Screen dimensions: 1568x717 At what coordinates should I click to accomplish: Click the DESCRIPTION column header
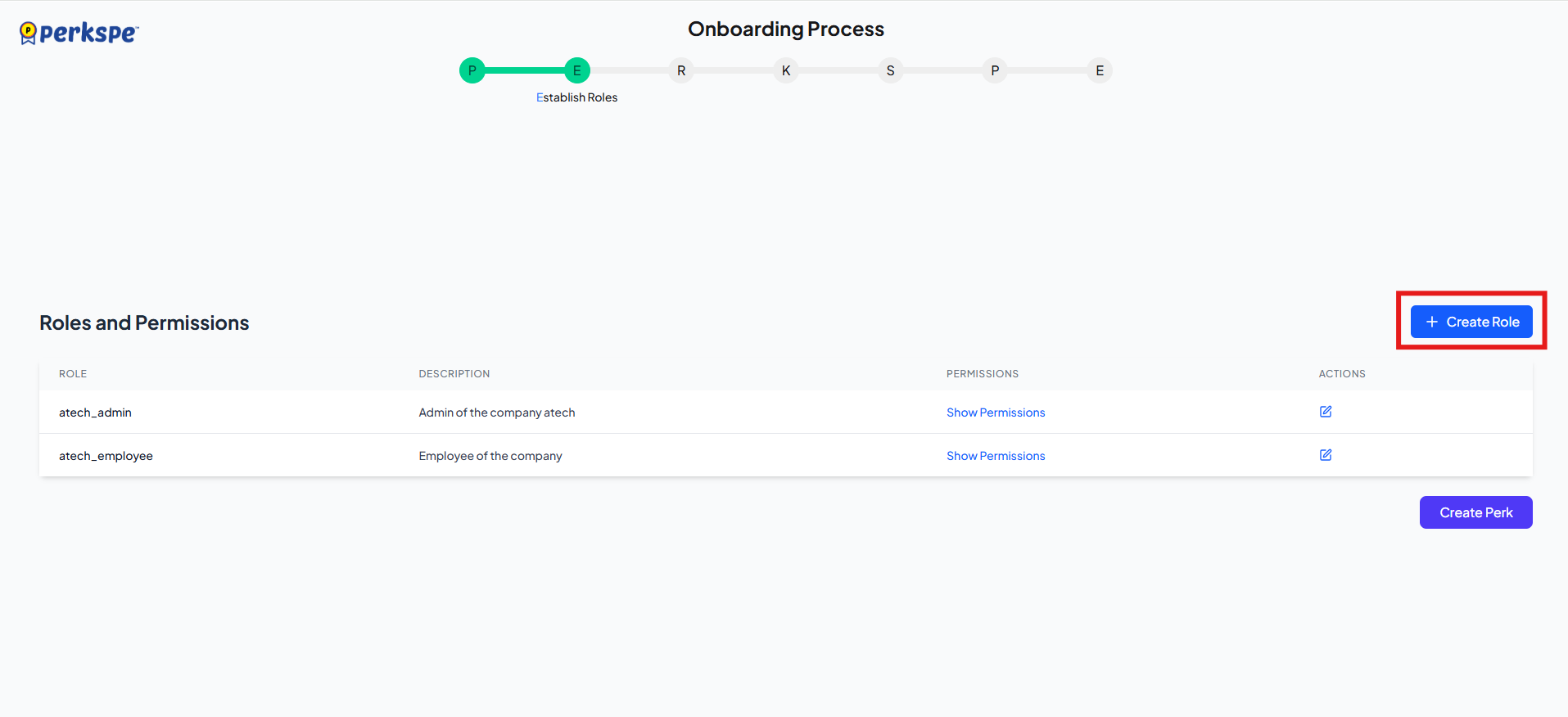coord(454,374)
